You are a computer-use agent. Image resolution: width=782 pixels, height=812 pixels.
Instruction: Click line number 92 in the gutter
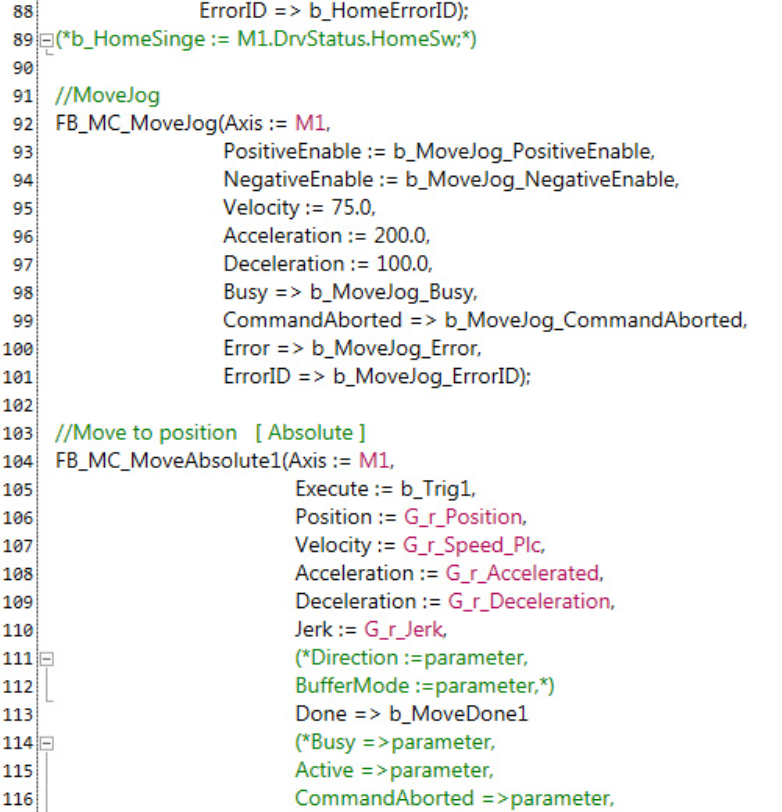(22, 124)
